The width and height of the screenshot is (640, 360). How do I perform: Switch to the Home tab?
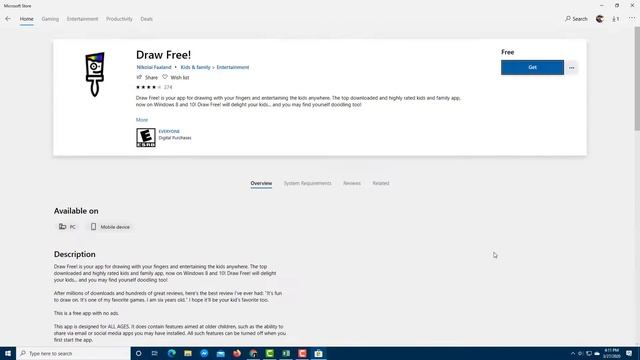point(27,19)
